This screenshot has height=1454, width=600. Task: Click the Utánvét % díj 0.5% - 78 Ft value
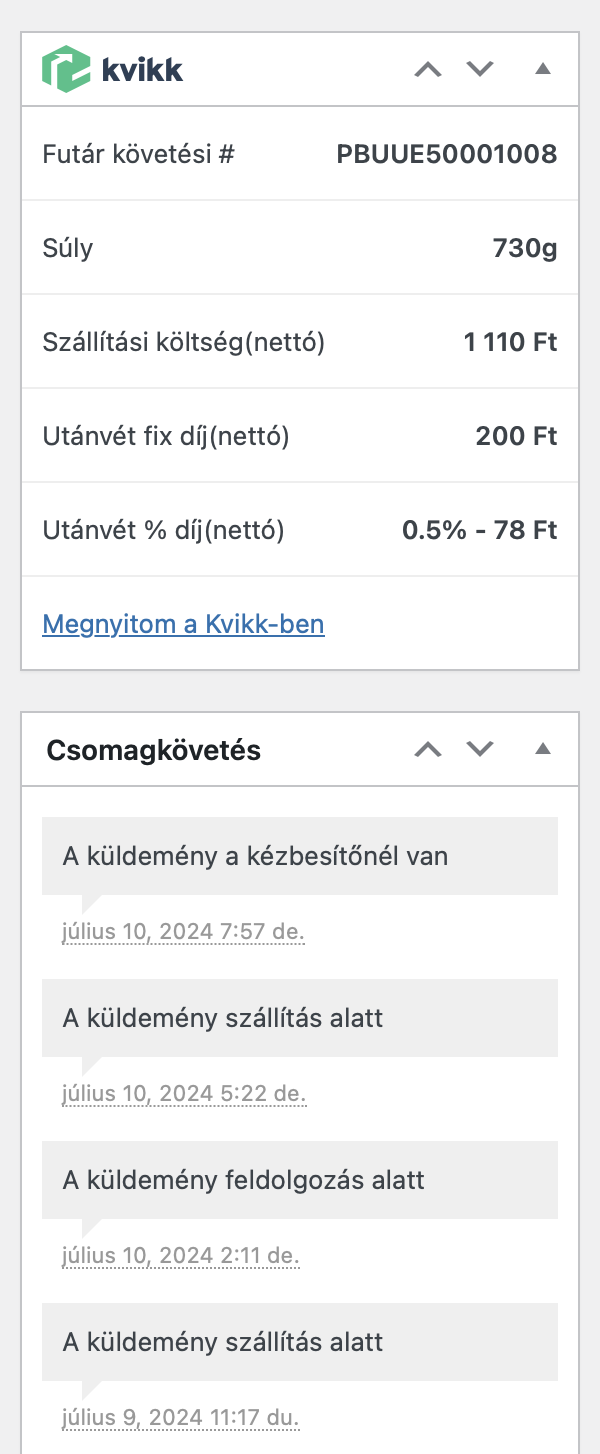480,530
